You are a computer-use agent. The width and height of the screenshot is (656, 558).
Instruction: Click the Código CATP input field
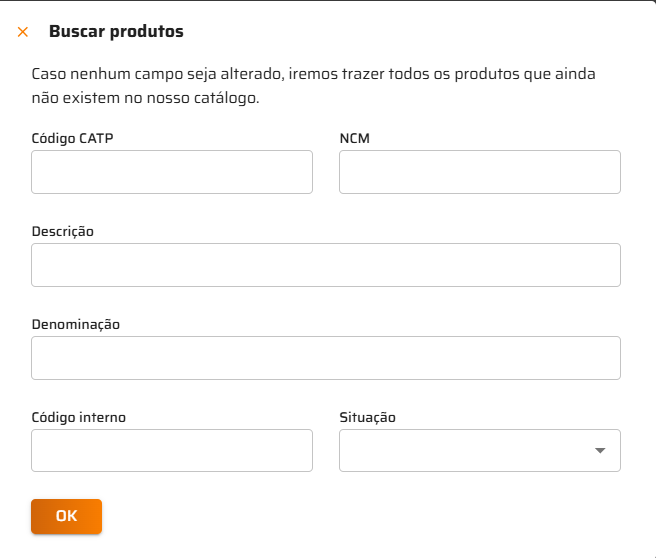172,172
